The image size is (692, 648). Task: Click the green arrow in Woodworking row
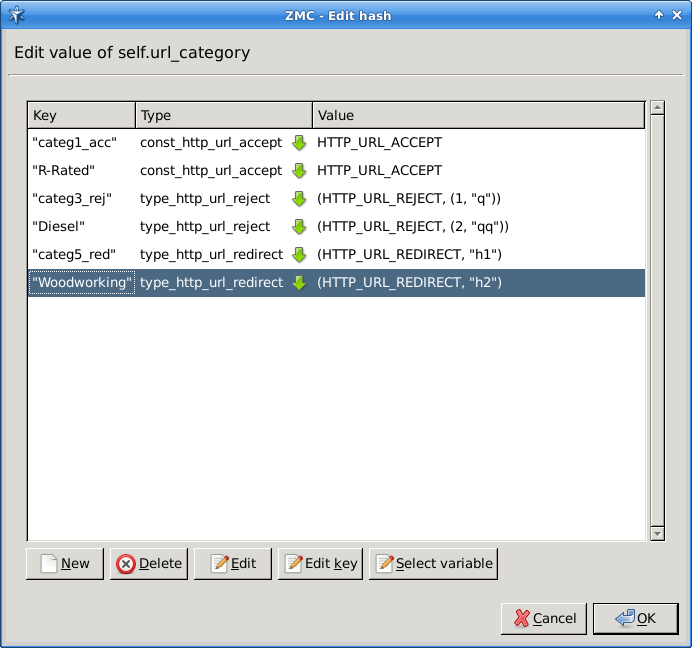tap(299, 283)
